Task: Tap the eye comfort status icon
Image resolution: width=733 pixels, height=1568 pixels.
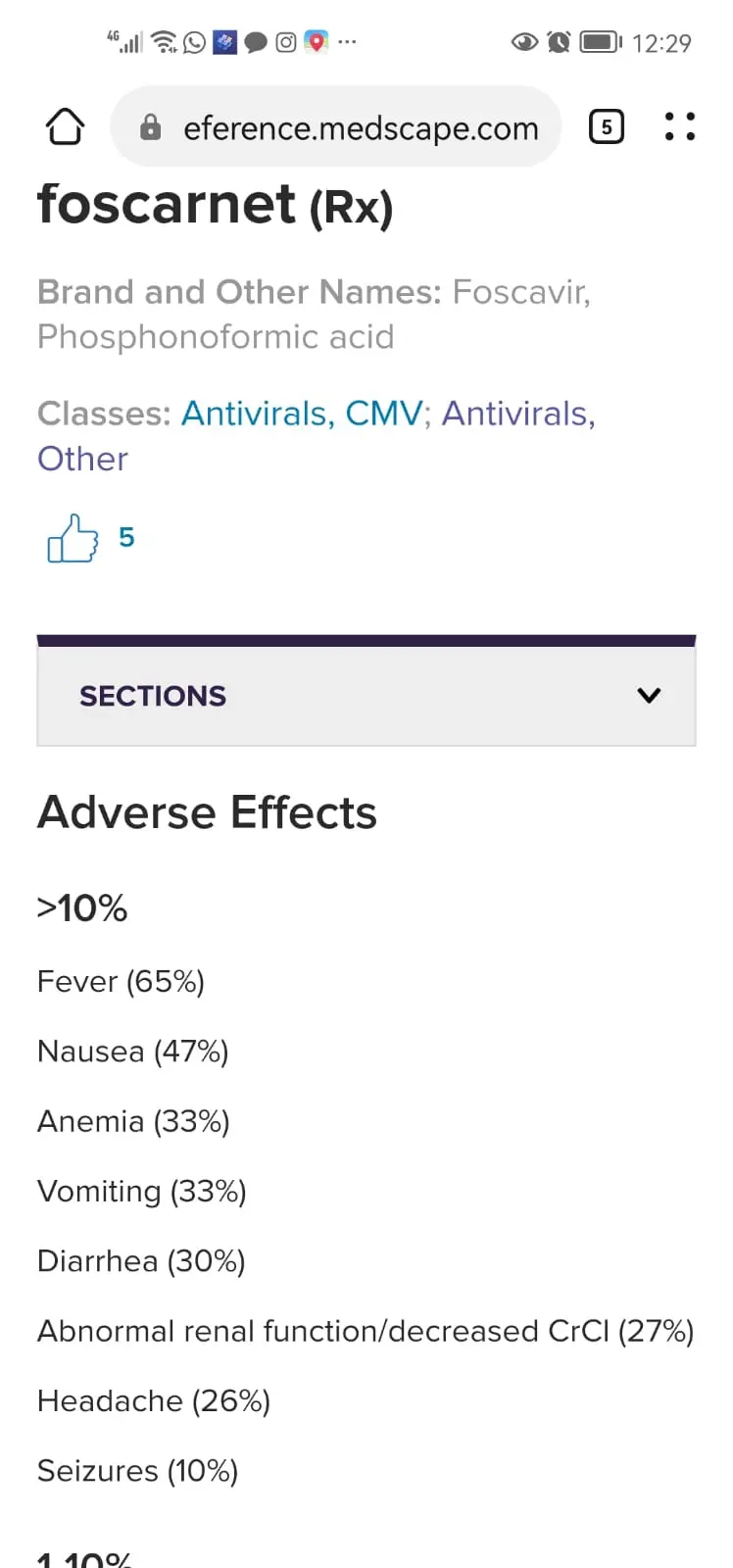Action: (x=524, y=42)
